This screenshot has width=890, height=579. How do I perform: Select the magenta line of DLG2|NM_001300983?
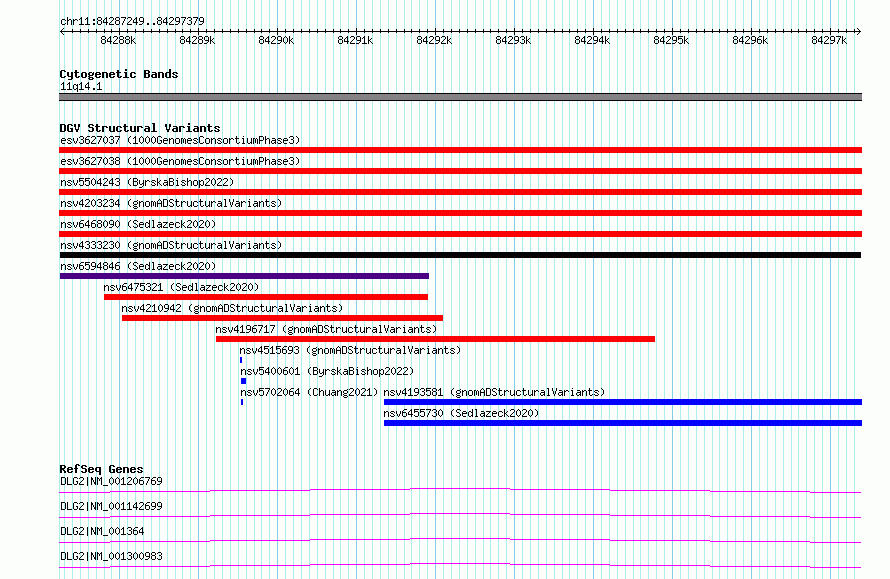(x=460, y=565)
